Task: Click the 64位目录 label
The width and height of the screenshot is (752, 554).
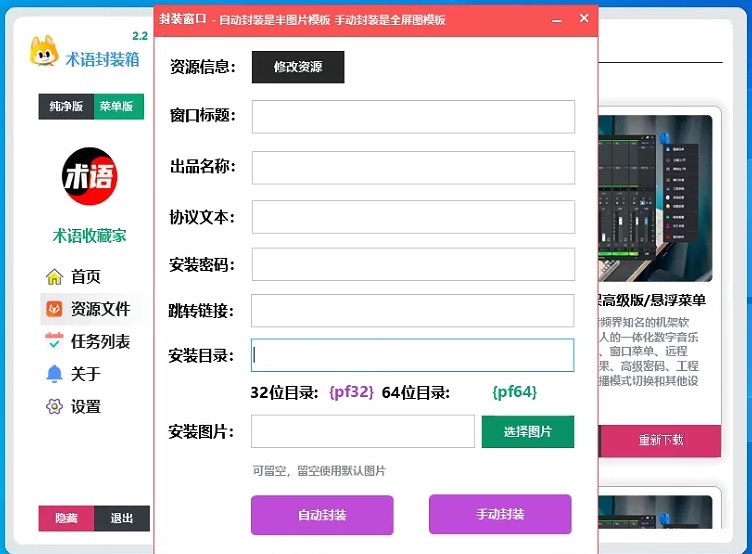Action: point(416,393)
